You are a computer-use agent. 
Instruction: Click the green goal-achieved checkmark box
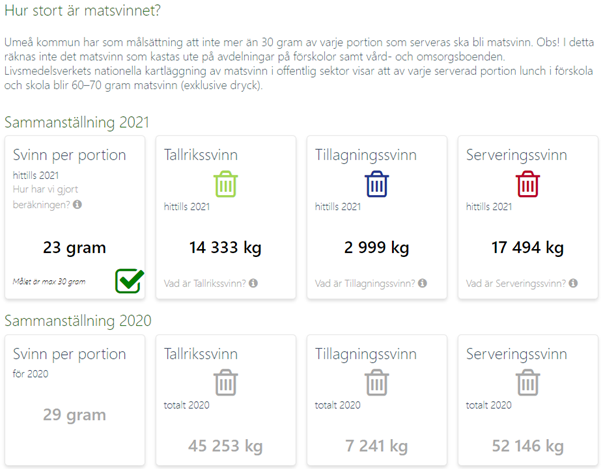click(x=129, y=281)
